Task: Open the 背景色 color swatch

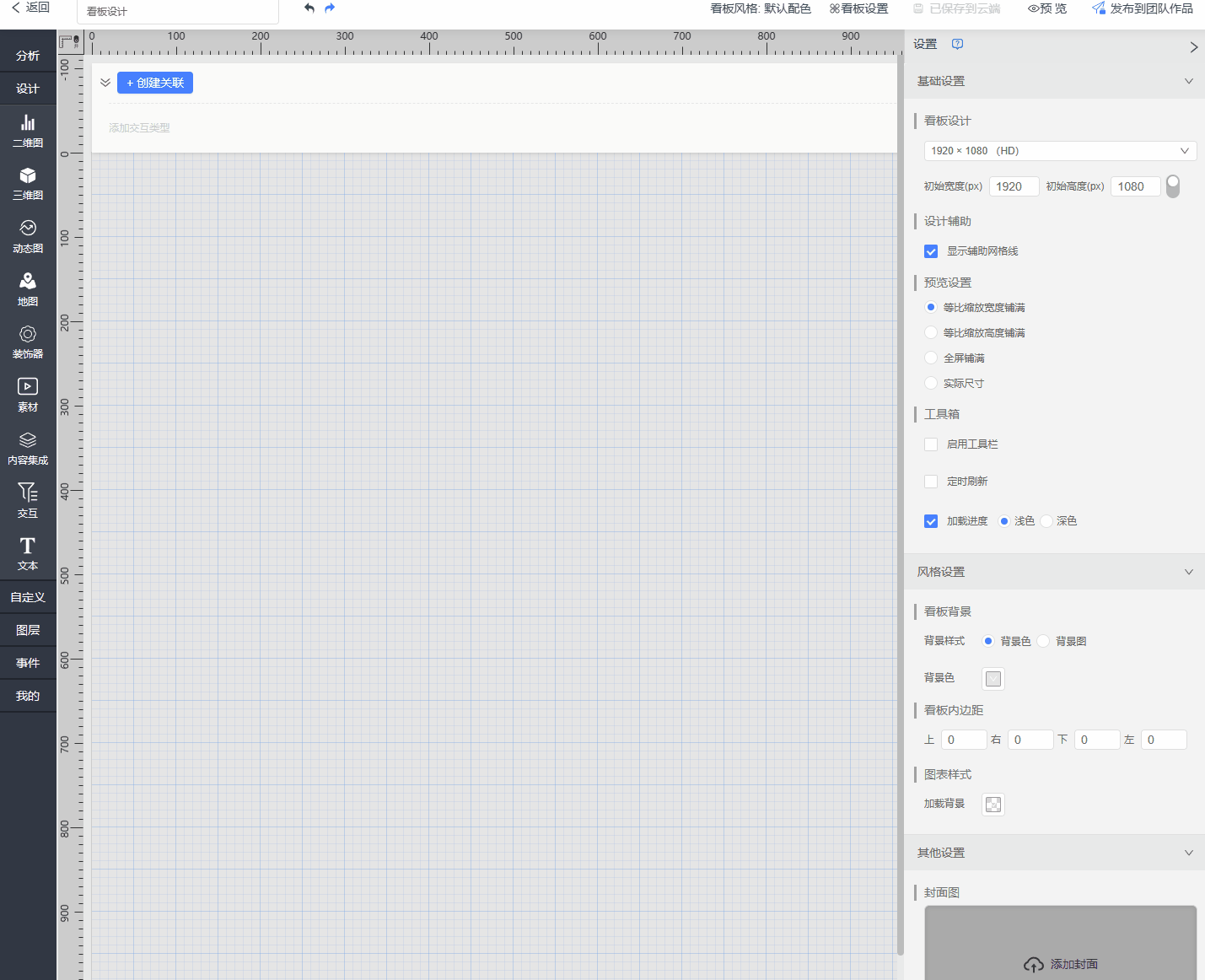Action: click(993, 679)
